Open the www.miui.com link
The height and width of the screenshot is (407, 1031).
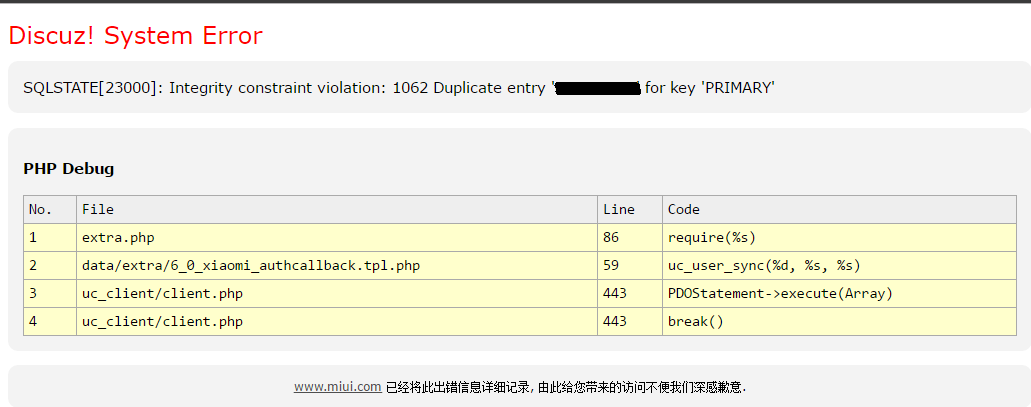coord(337,387)
